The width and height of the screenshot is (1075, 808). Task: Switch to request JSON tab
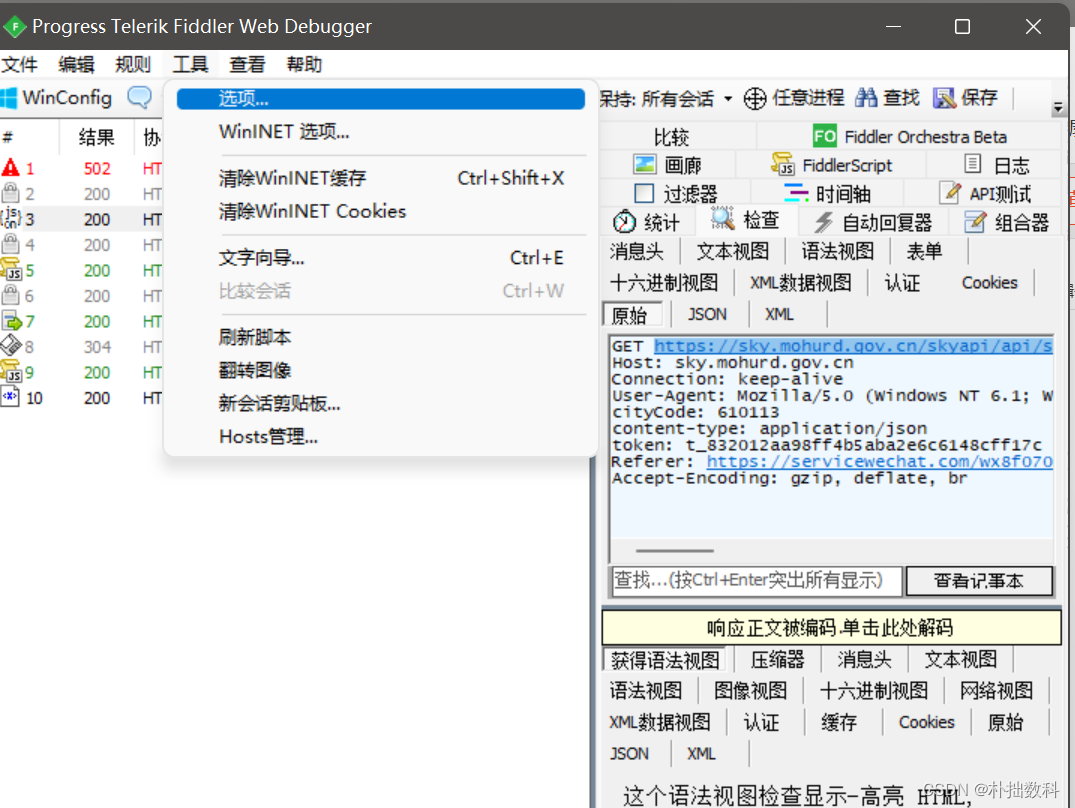pos(707,315)
